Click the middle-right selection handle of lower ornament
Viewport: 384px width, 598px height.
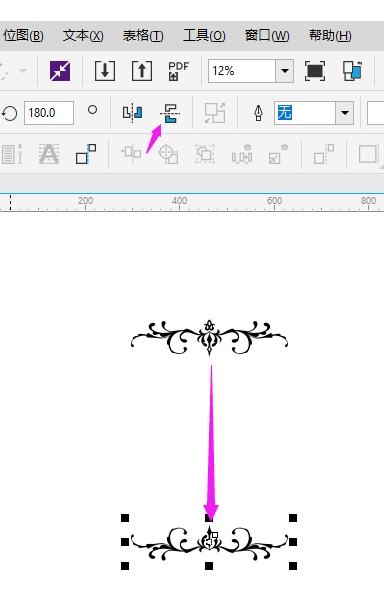(x=293, y=542)
